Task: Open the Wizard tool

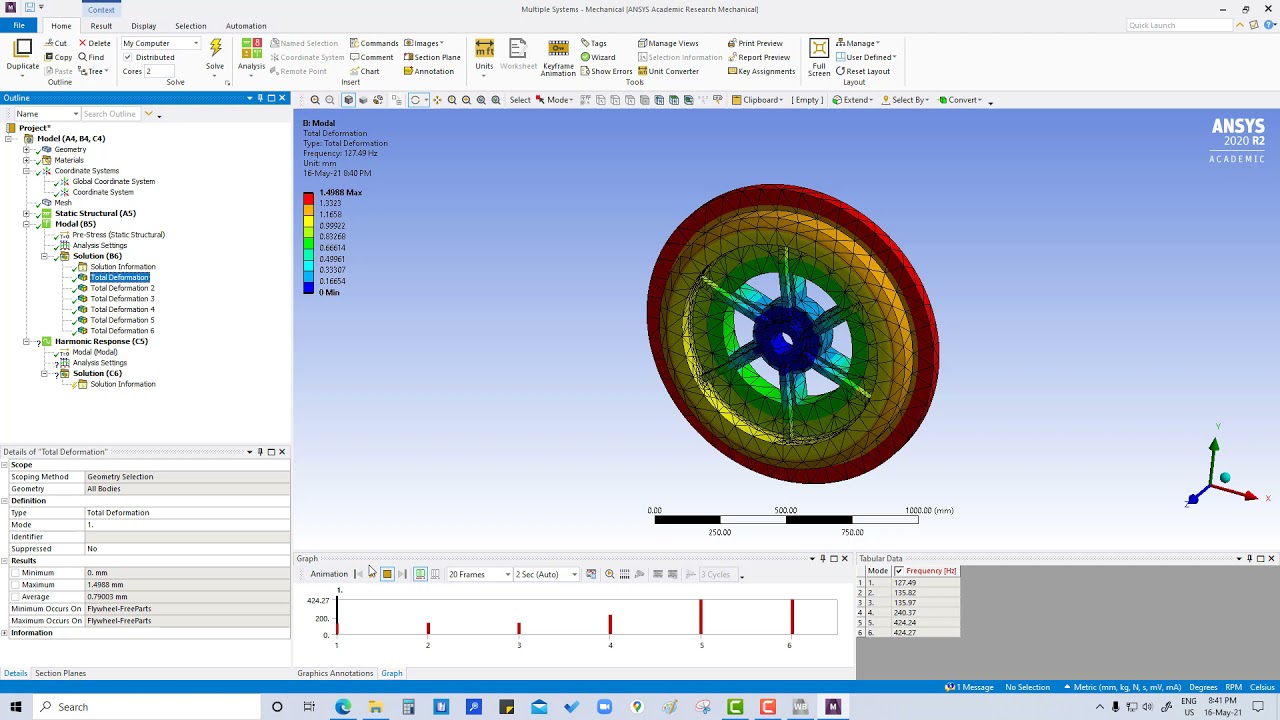Action: coord(598,57)
